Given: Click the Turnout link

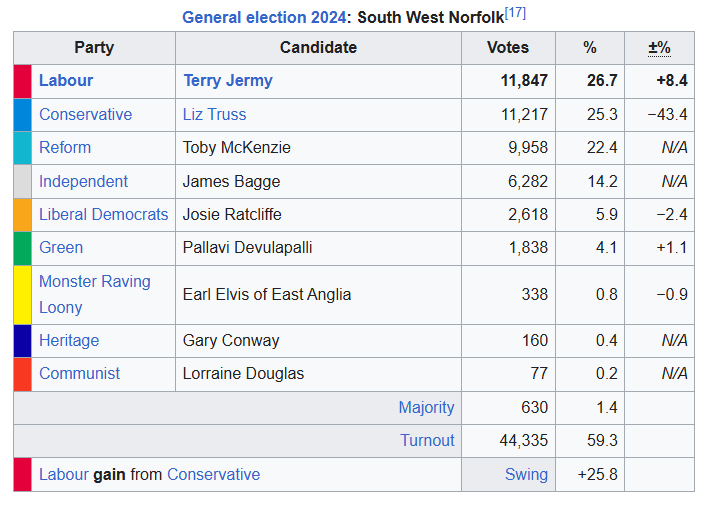Looking at the screenshot, I should [427, 440].
